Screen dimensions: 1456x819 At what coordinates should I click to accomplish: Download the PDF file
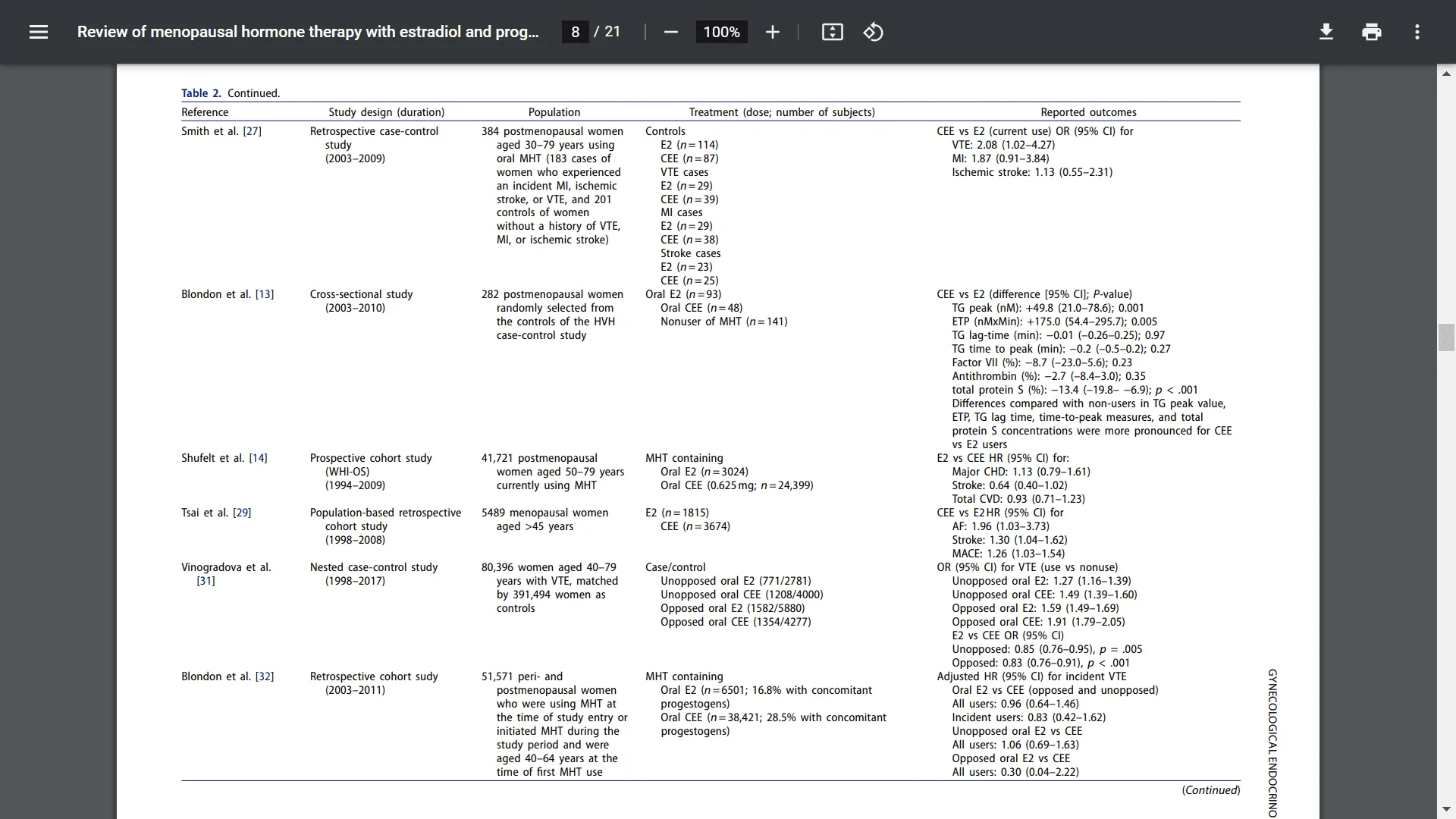click(x=1326, y=32)
